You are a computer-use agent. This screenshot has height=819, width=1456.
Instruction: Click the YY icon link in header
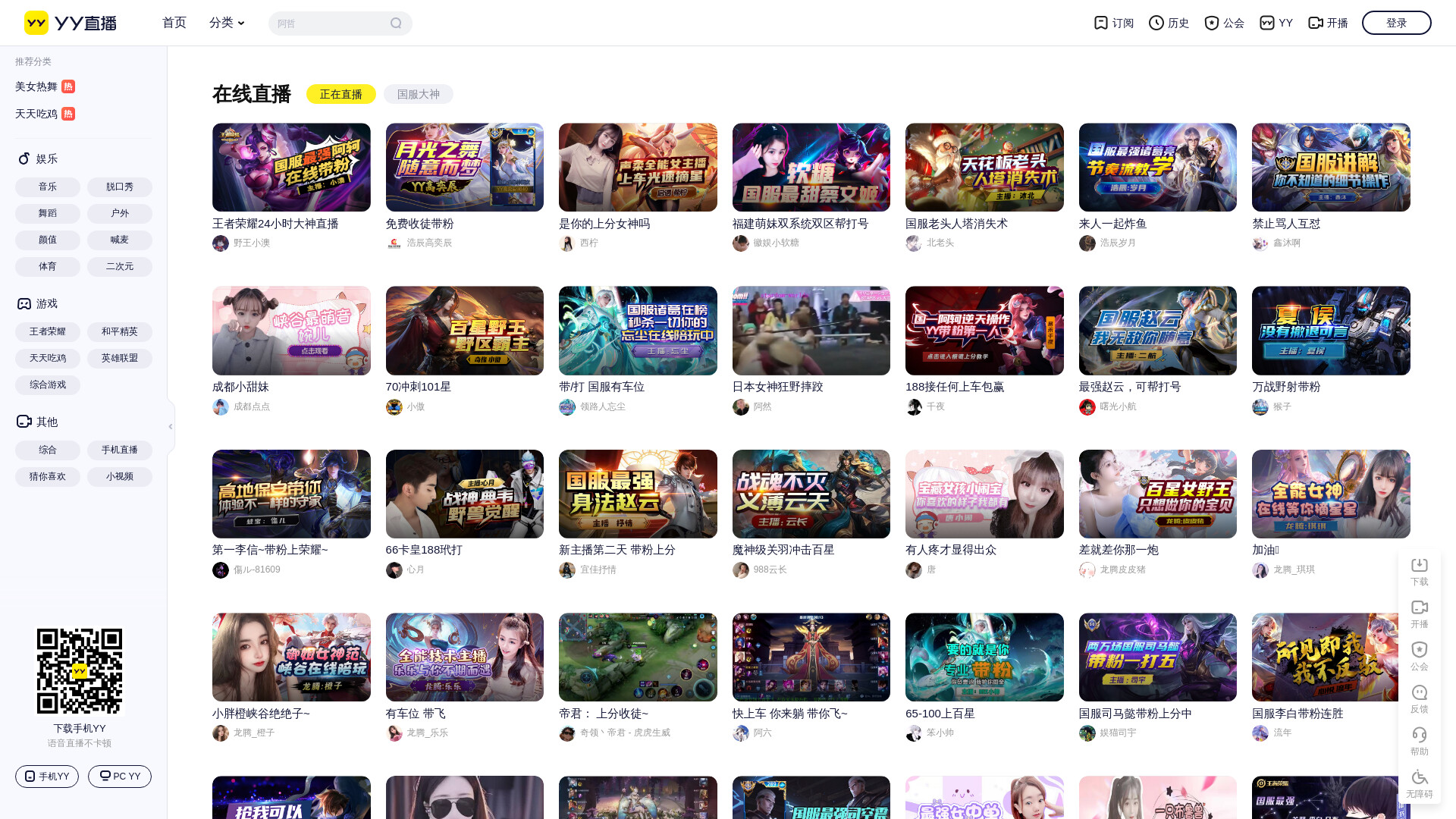pos(1276,23)
